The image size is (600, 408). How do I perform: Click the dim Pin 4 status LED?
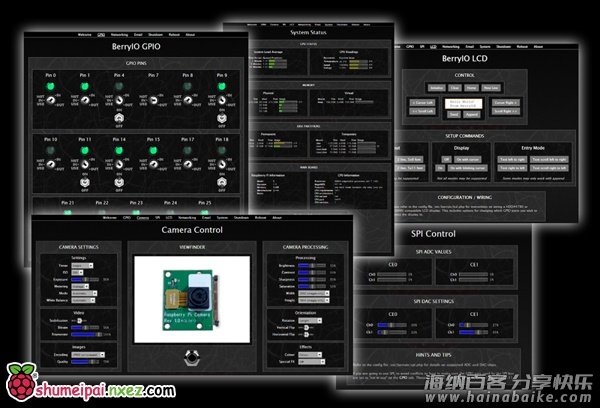[119, 86]
